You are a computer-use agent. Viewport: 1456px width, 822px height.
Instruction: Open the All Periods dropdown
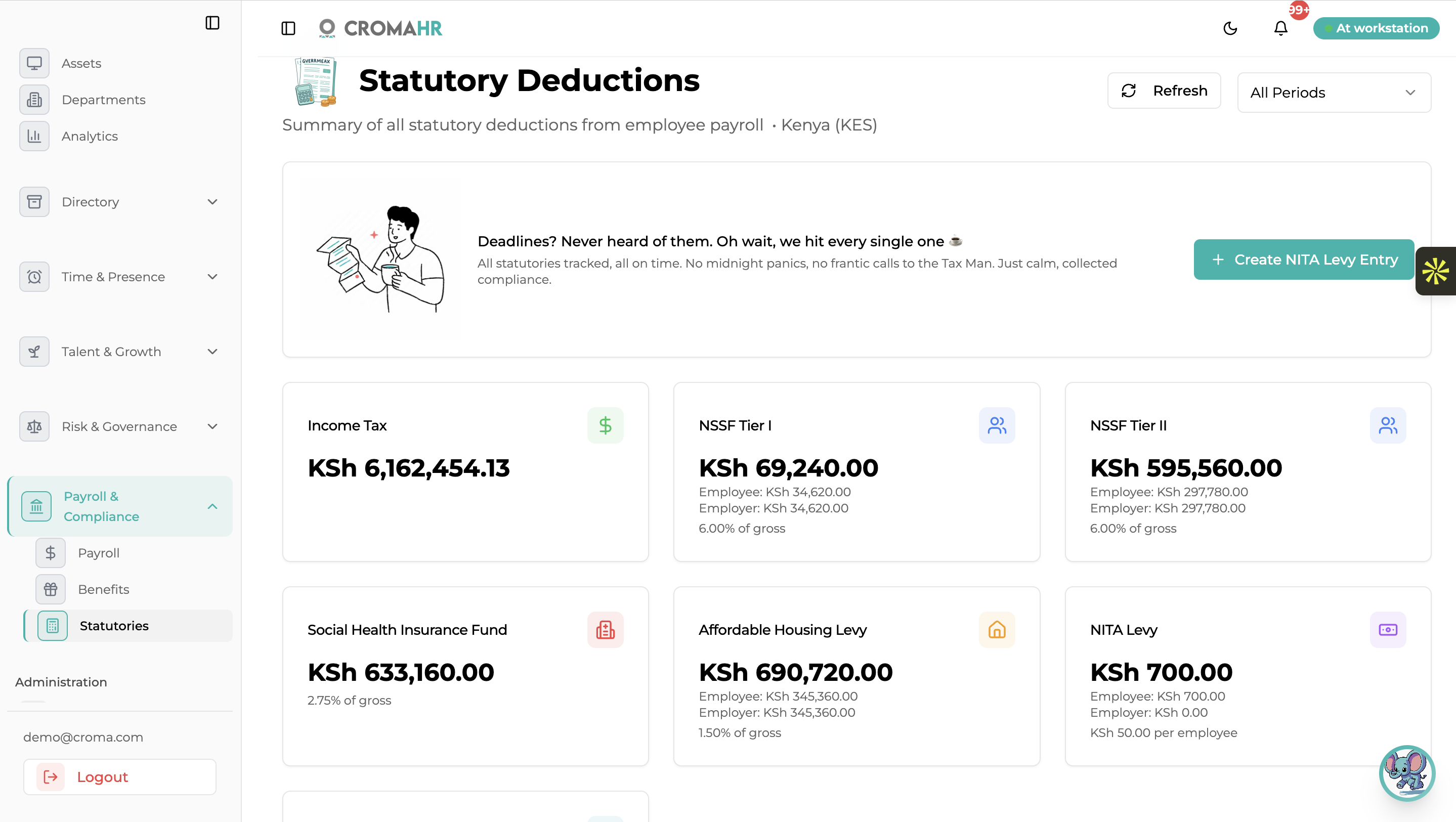1334,93
